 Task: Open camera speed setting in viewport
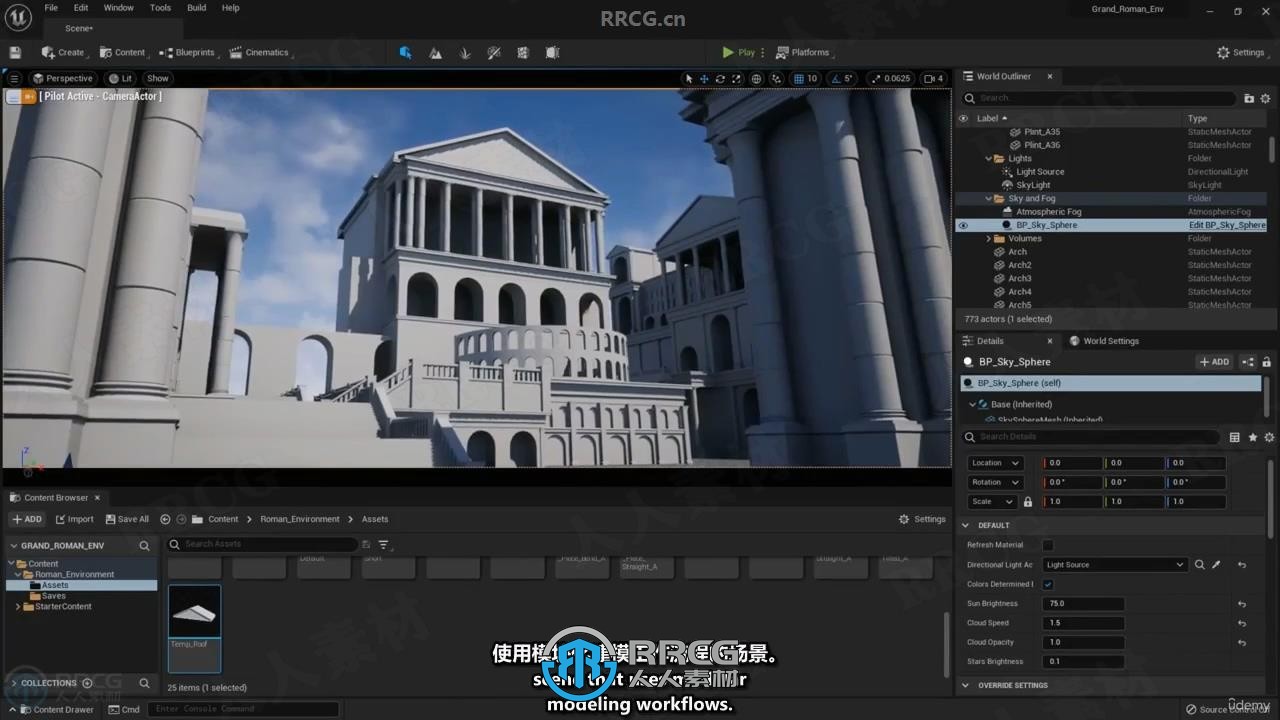click(x=933, y=78)
